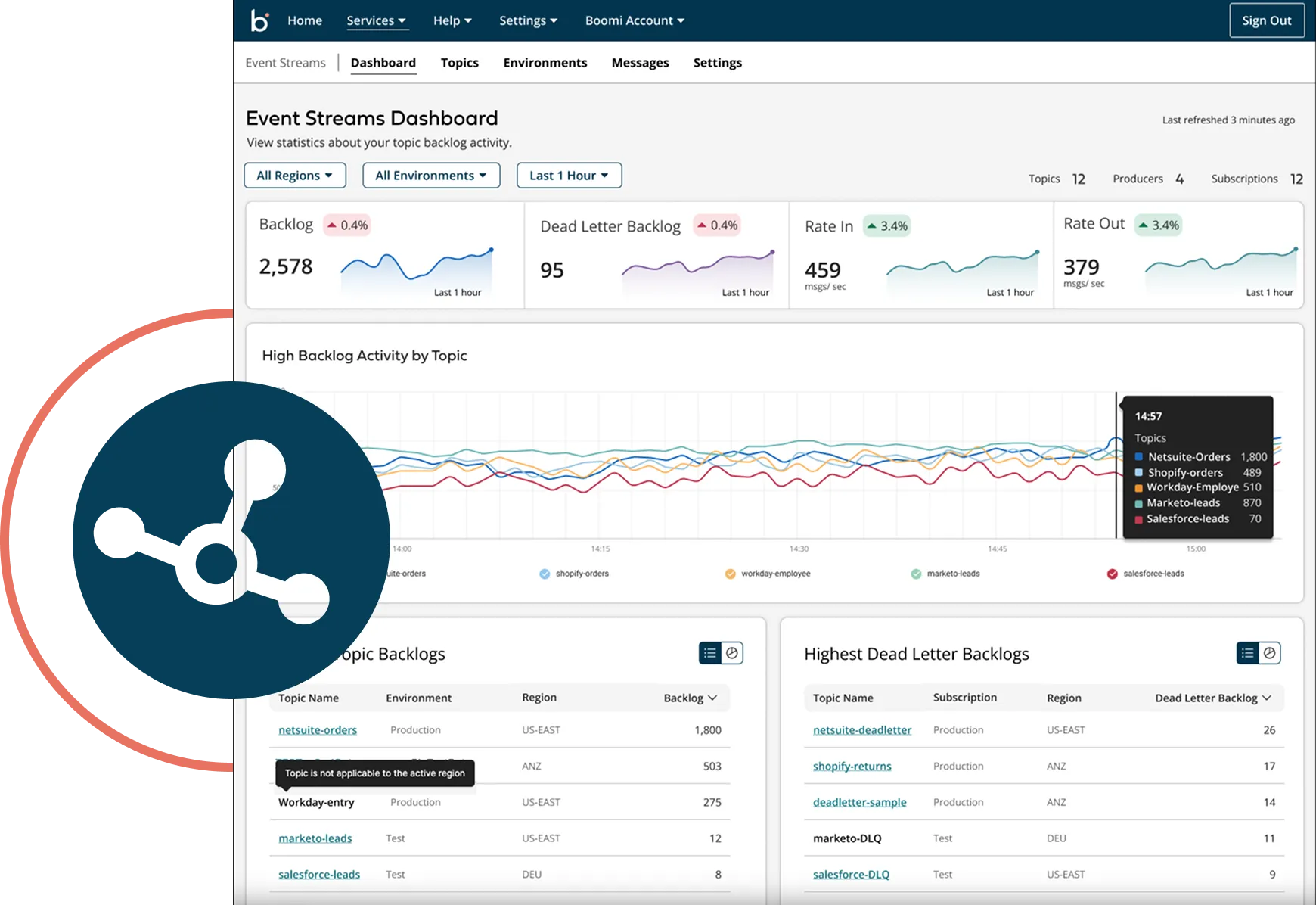This screenshot has width=1316, height=905.
Task: Open the deadletter-sample topic link
Action: pos(860,802)
